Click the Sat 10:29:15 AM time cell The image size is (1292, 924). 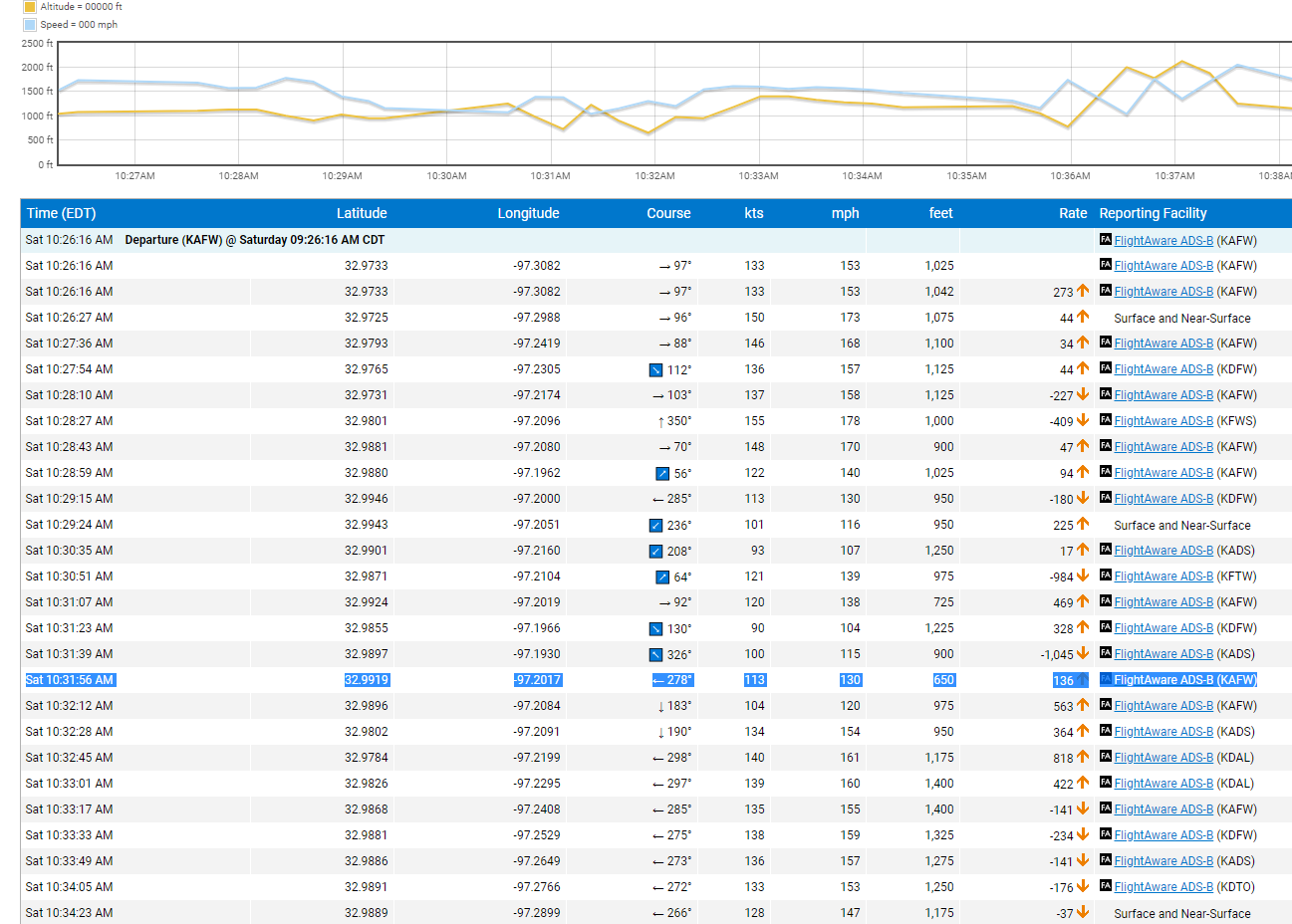point(70,499)
